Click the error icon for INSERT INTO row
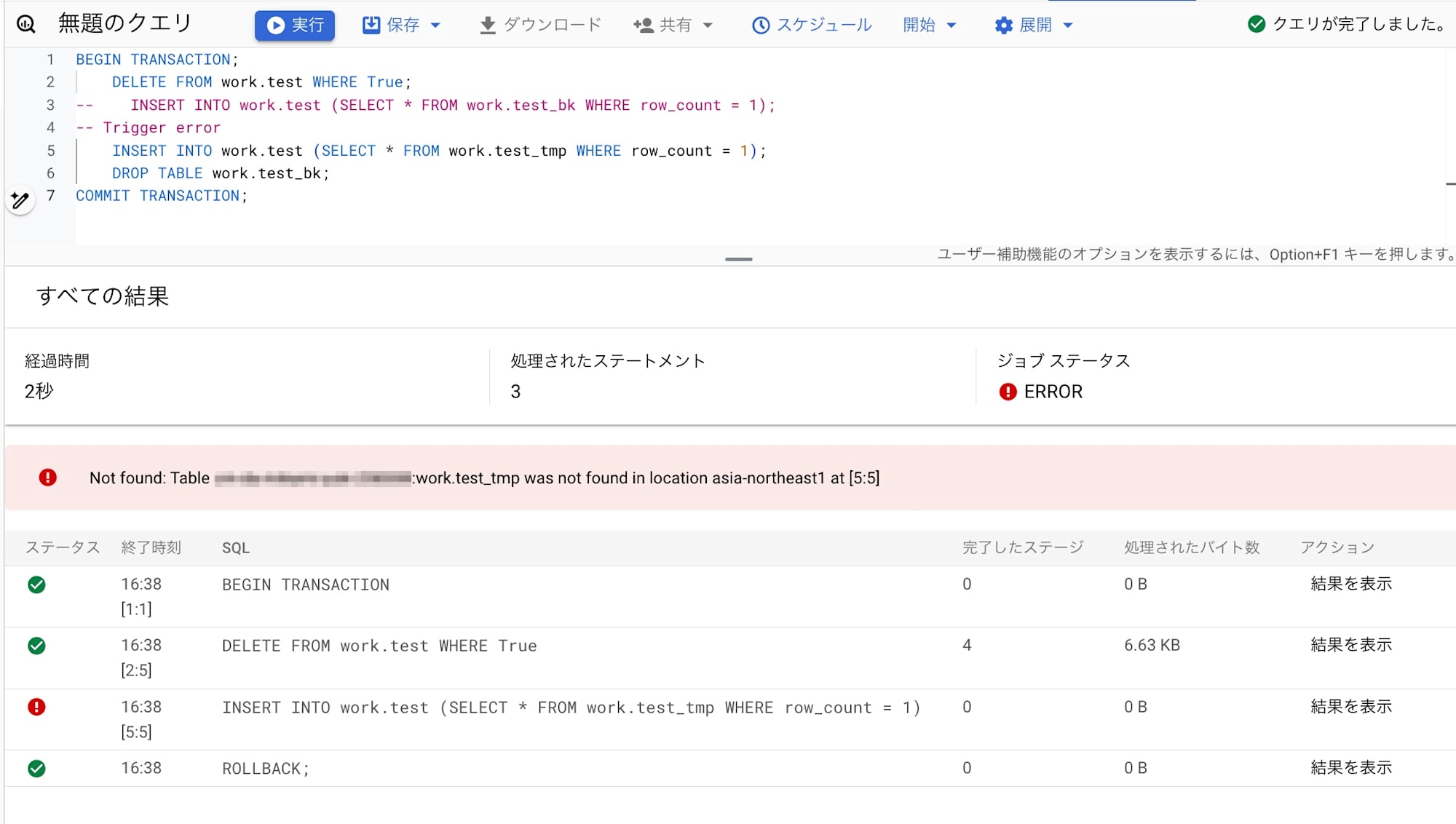Image resolution: width=1456 pixels, height=824 pixels. pos(36,707)
